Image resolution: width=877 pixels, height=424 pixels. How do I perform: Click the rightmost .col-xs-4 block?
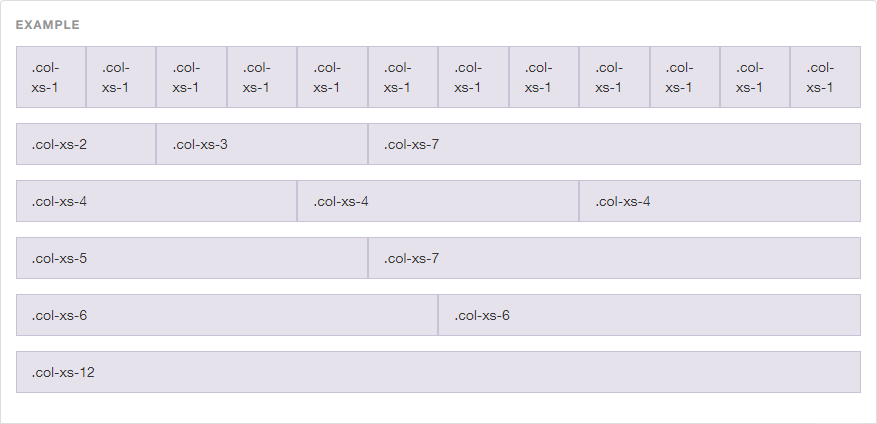tap(720, 201)
